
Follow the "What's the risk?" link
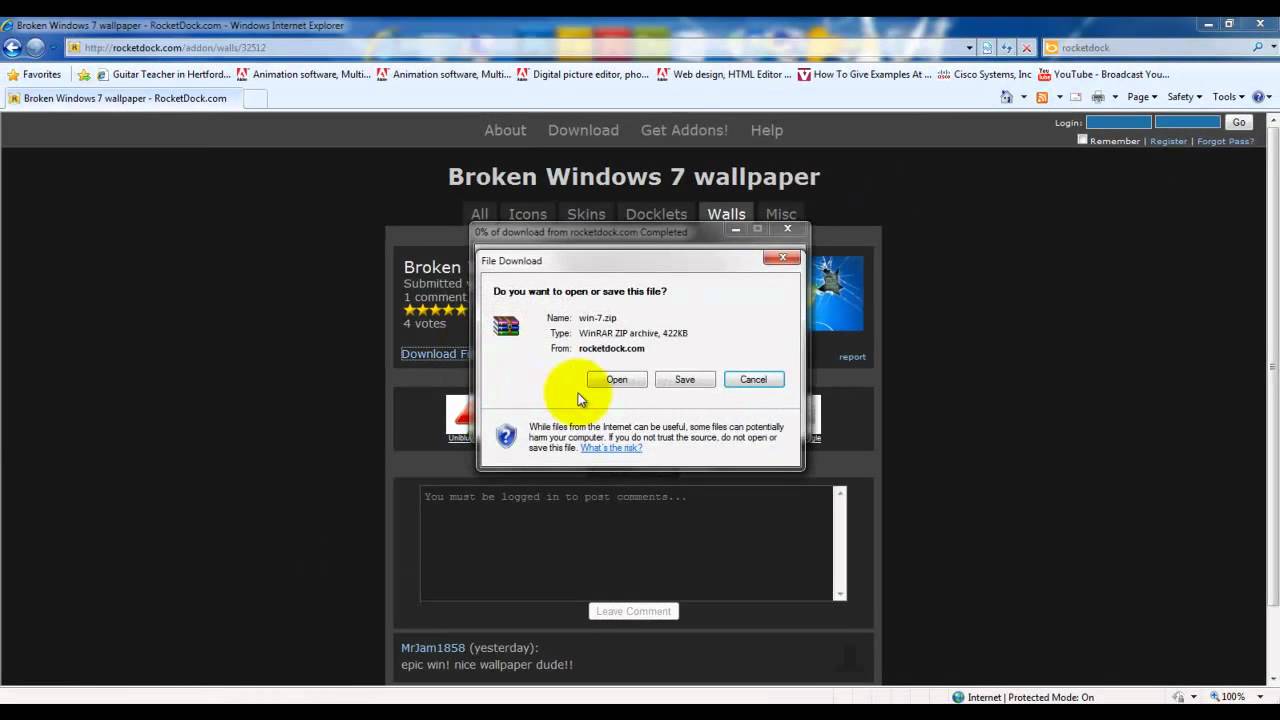(611, 448)
